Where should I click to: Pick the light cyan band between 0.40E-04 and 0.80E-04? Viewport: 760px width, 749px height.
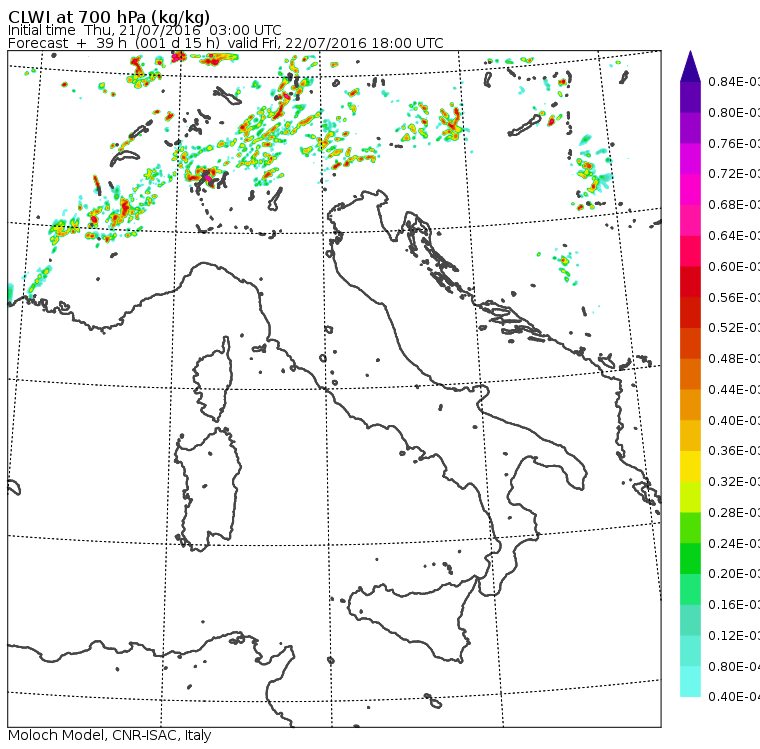pyautogui.click(x=690, y=682)
